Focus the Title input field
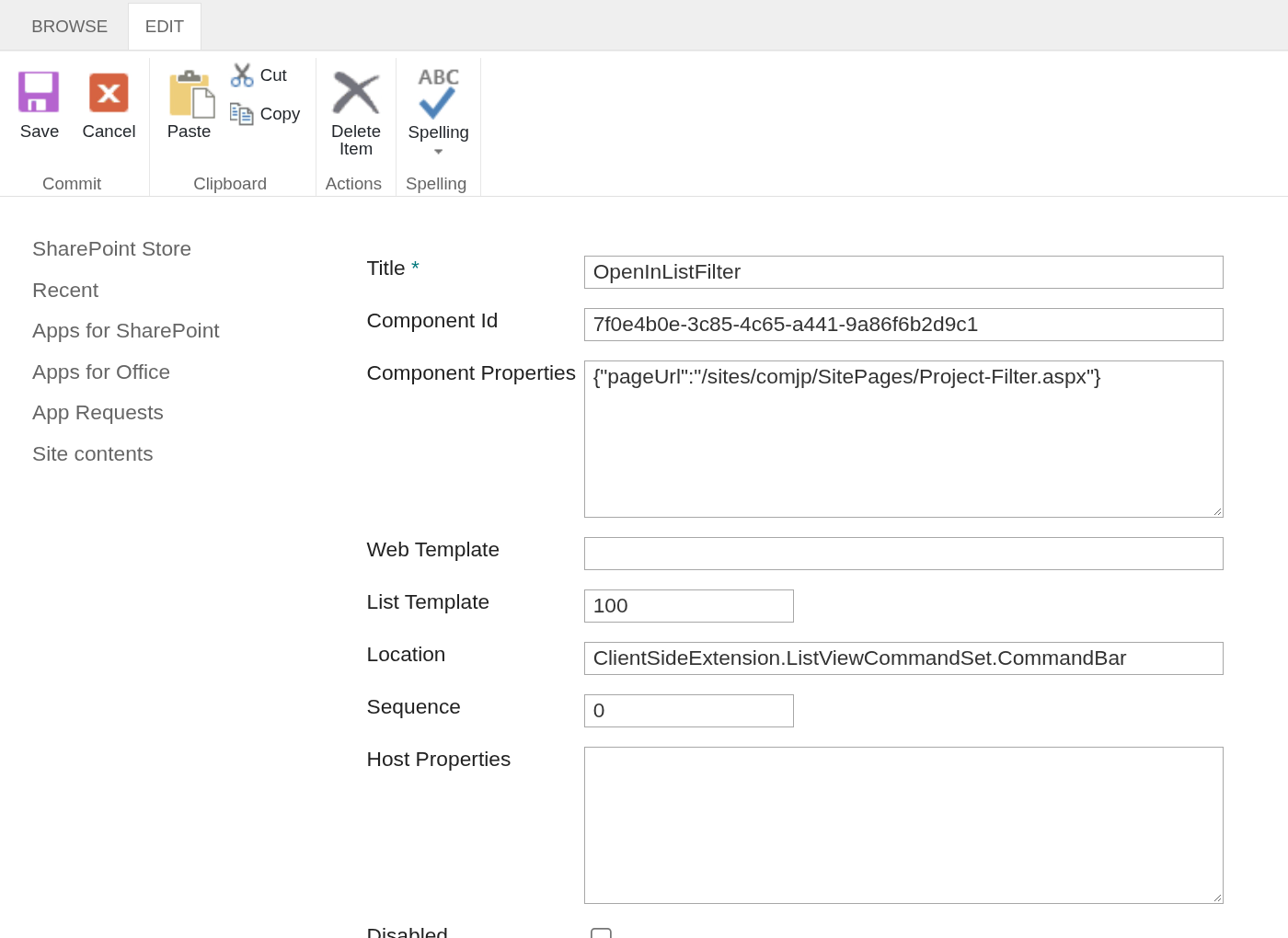Screen dimensions: 1288x938 click(x=903, y=272)
